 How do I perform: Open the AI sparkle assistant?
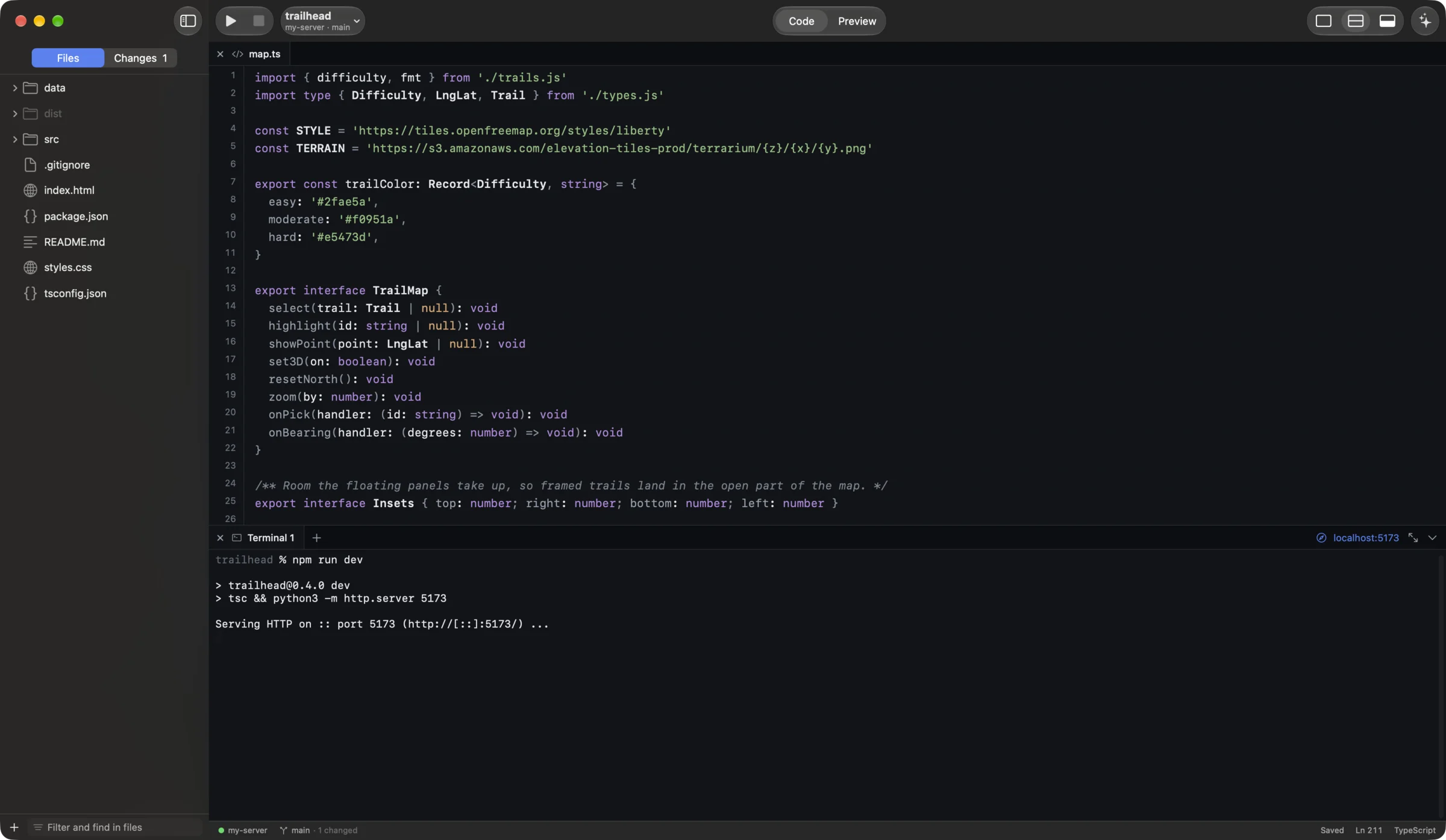click(1425, 21)
